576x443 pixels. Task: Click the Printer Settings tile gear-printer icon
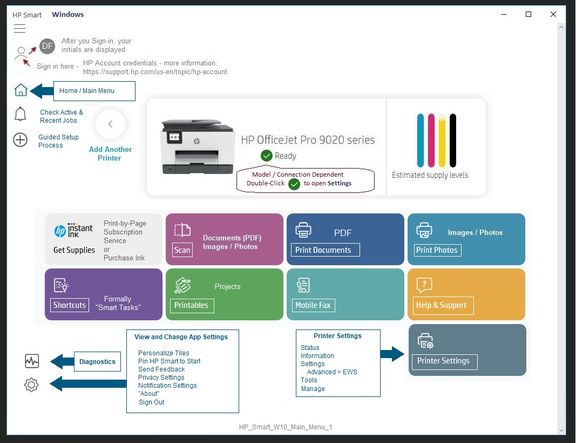(x=425, y=341)
